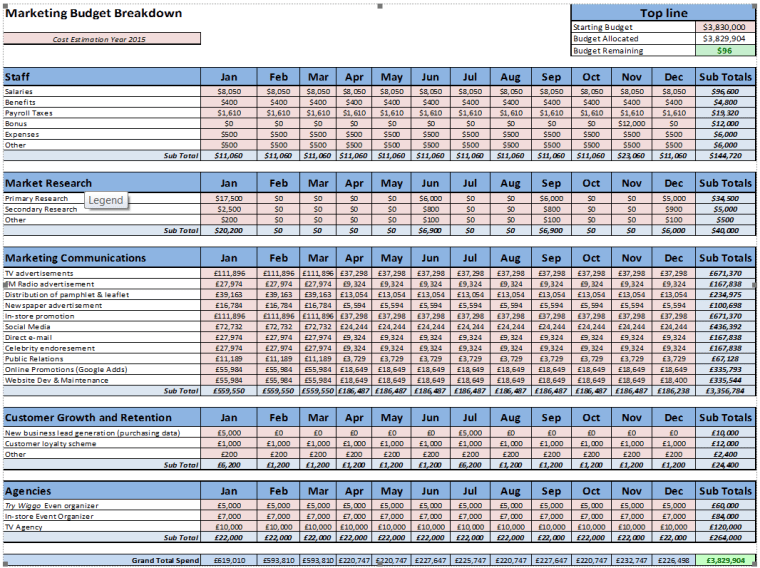Click the TV Agency sub total $120,000

pyautogui.click(x=724, y=527)
